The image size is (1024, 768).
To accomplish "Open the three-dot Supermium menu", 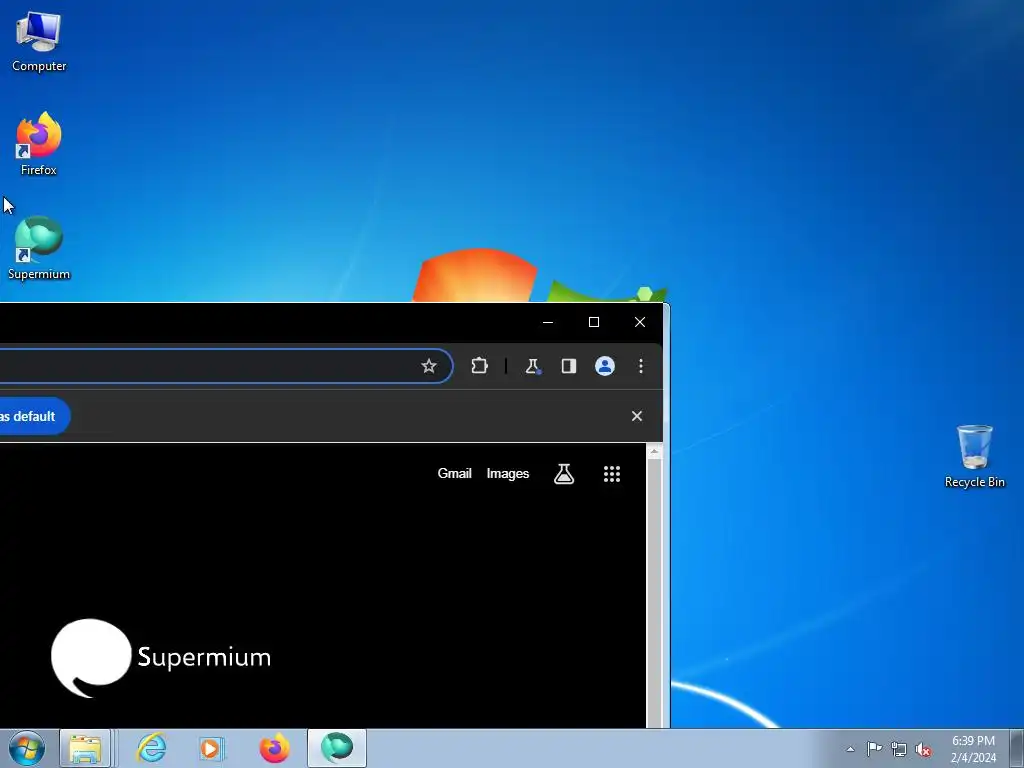I will [641, 366].
